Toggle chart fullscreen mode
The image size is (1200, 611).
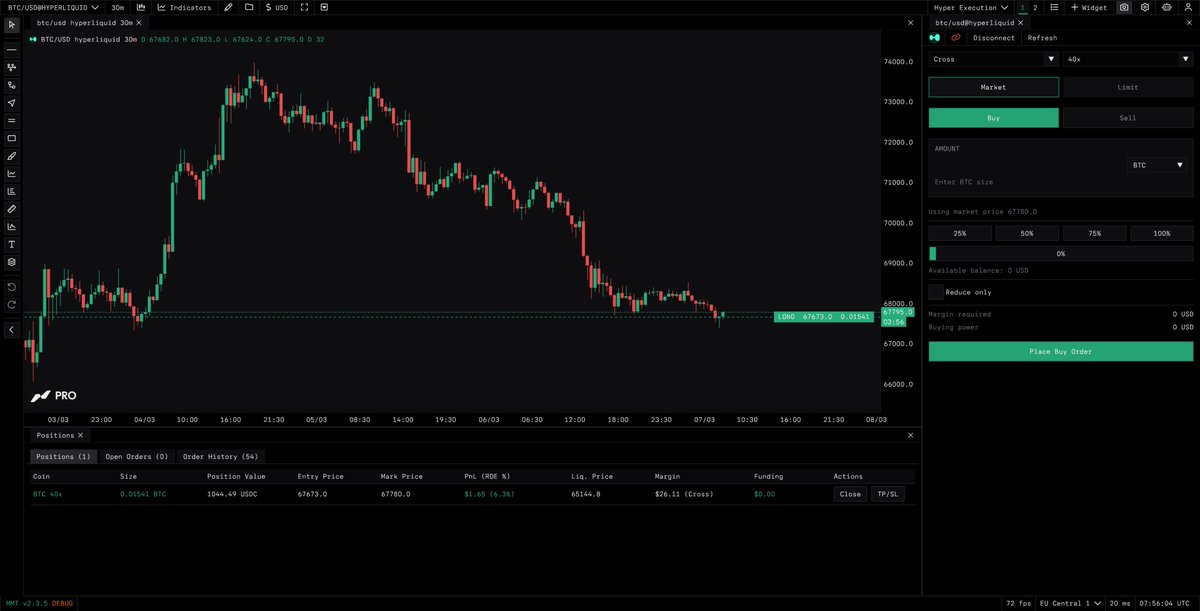point(304,7)
